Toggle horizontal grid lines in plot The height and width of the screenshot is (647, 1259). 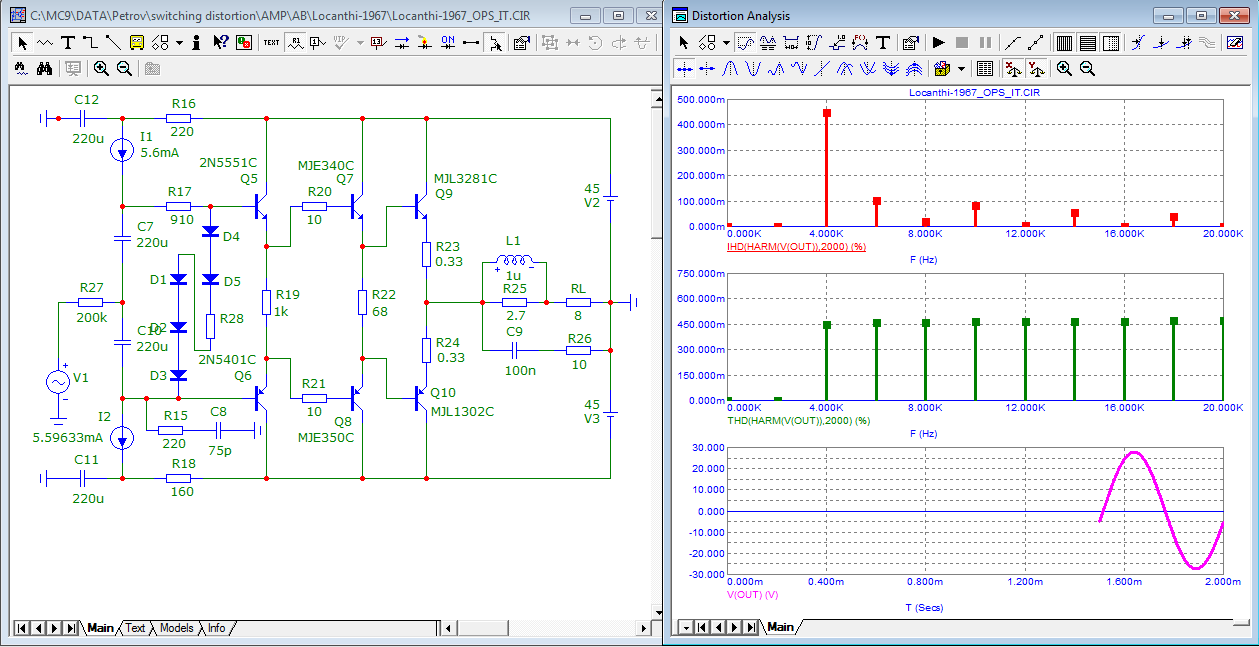[1087, 43]
